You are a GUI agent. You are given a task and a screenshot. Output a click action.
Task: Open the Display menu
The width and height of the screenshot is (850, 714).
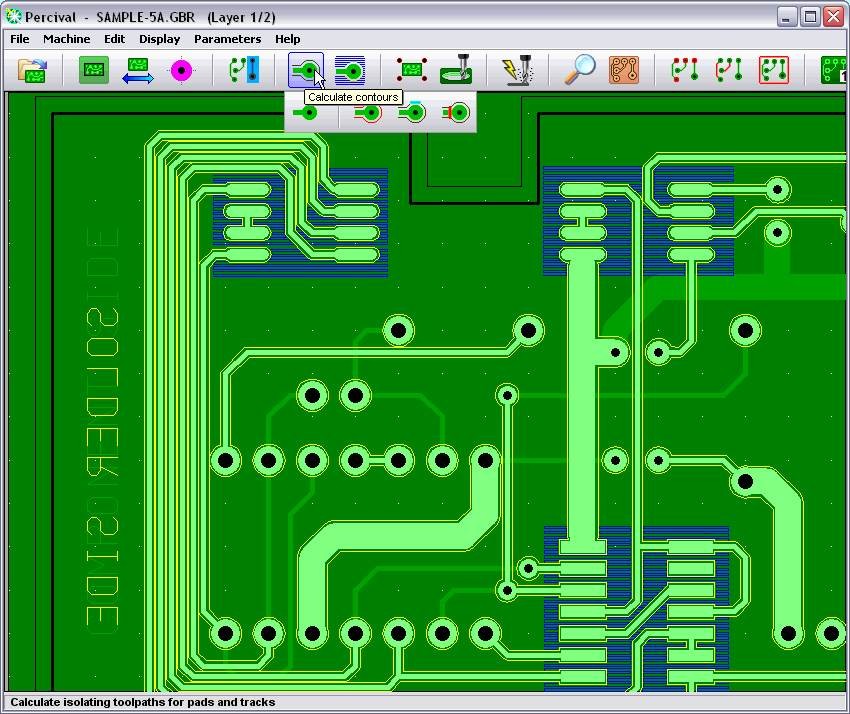159,39
